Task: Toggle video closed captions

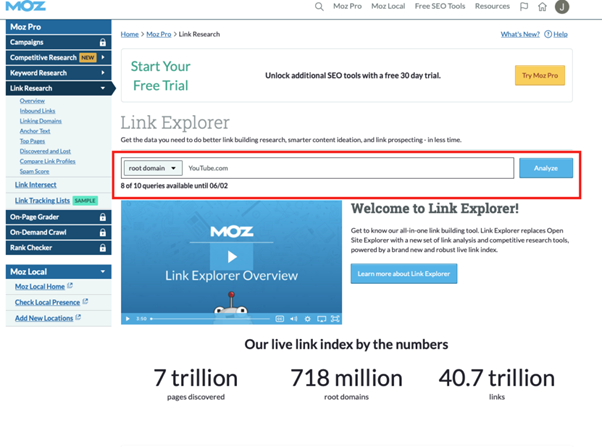Action: click(280, 319)
